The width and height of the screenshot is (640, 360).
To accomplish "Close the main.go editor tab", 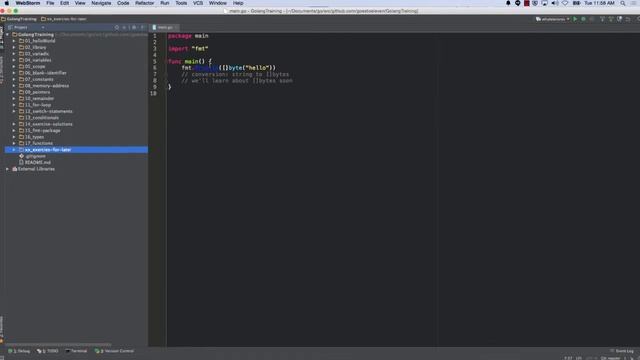I will click(x=176, y=27).
